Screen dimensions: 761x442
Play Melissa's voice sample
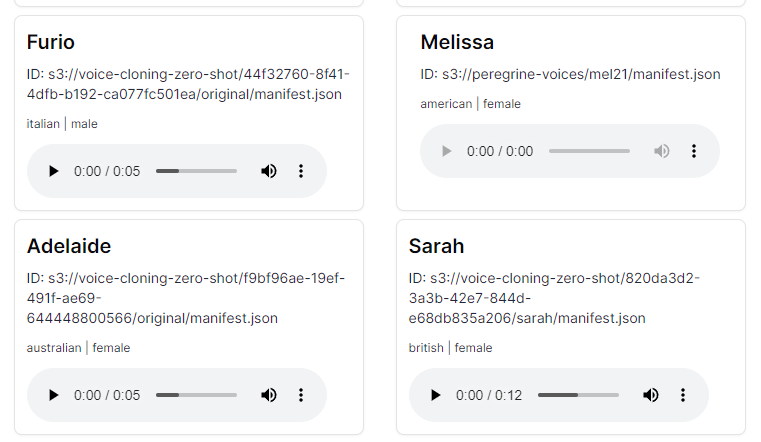click(x=446, y=151)
